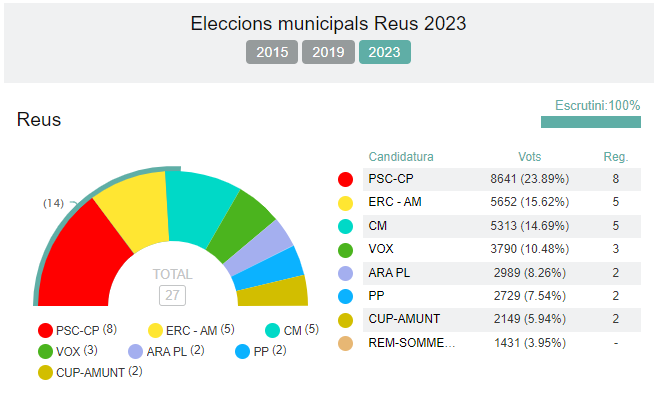Select the CUP-AMUNT table row
Screen dimensions: 657x395
[502, 319]
